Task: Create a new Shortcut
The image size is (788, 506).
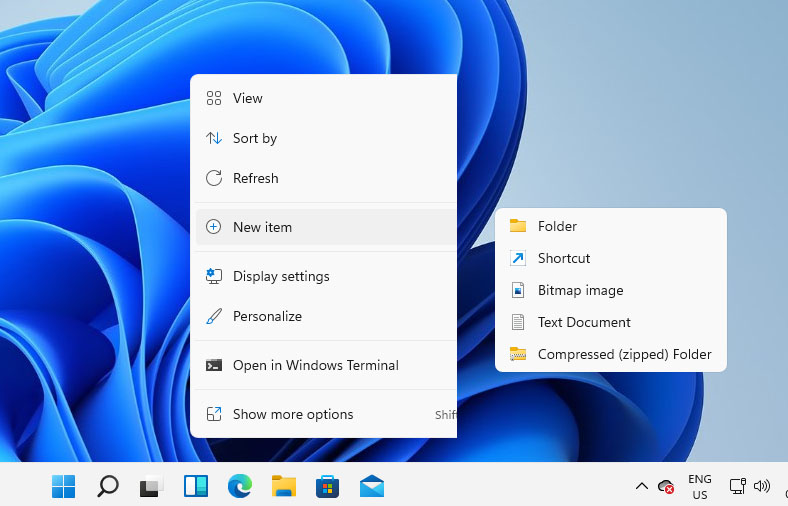Action: [x=611, y=258]
